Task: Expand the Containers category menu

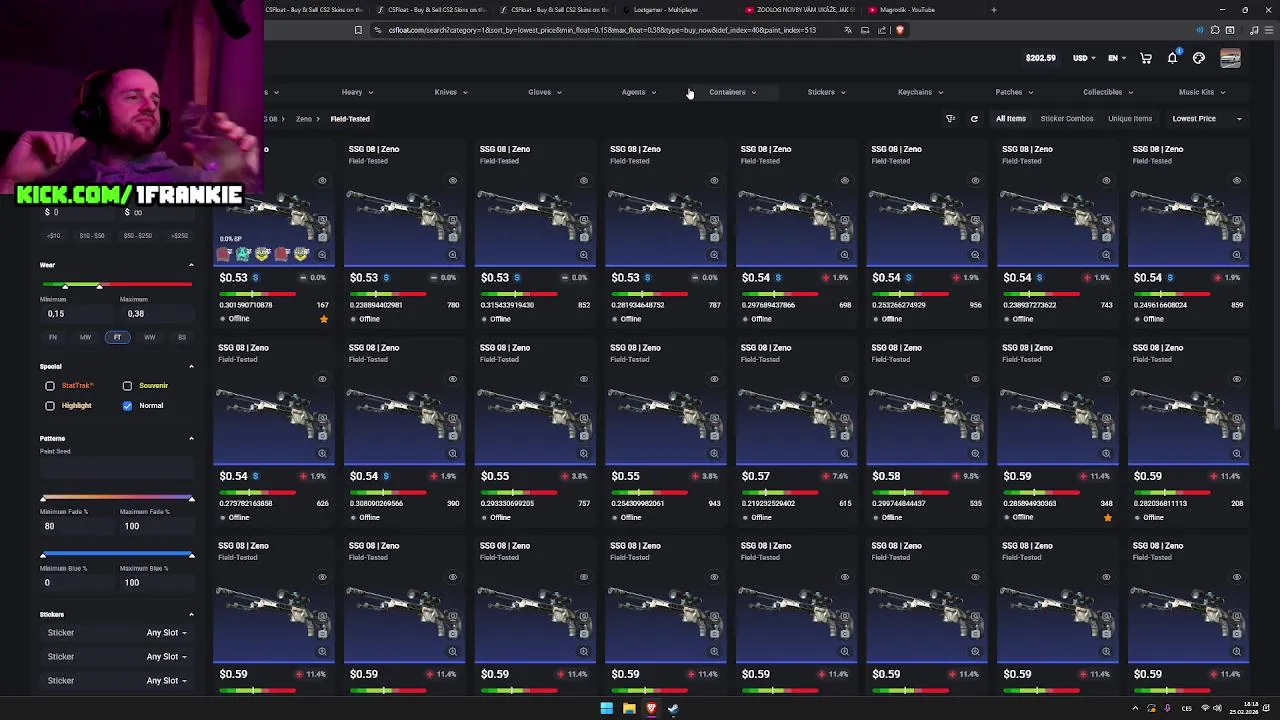Action: click(x=732, y=92)
